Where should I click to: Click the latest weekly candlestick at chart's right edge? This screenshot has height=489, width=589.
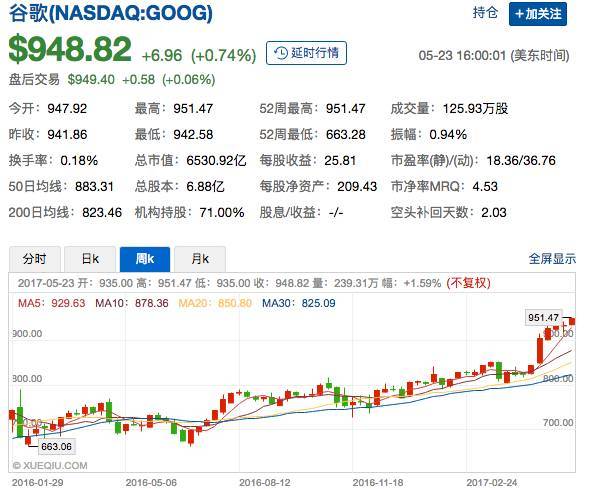(572, 321)
